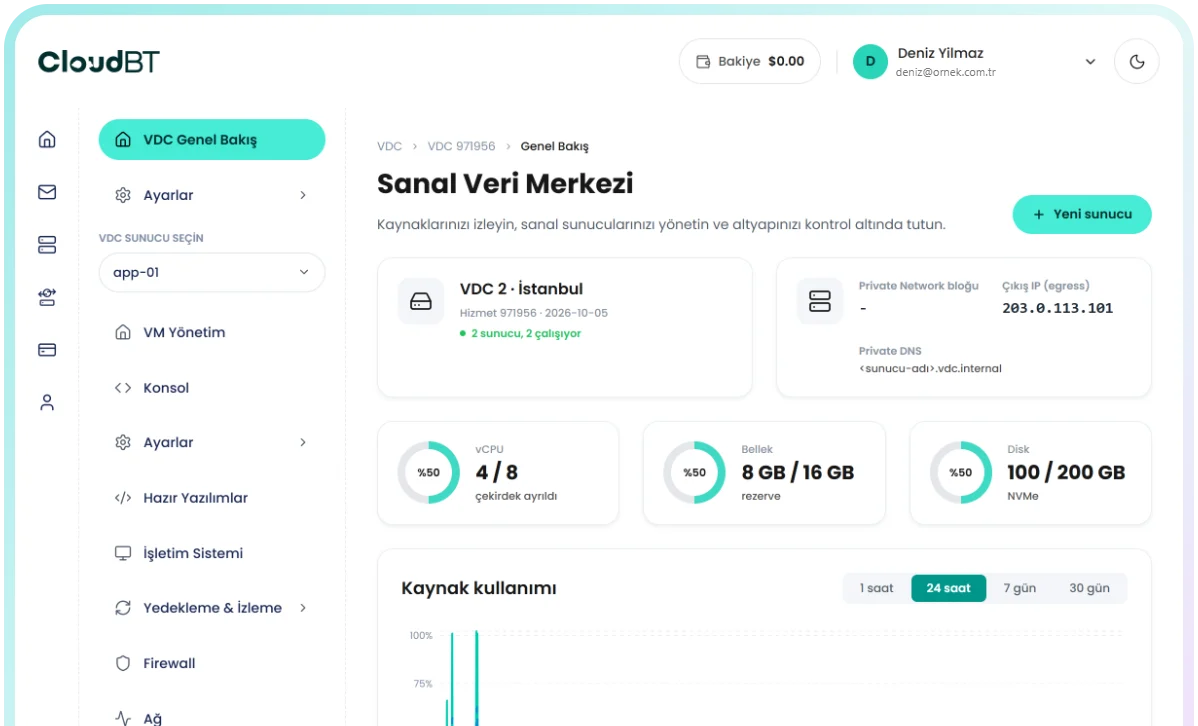Click the '8 GB / 16 GB' memory value
This screenshot has height=726, width=1198.
coord(798,472)
